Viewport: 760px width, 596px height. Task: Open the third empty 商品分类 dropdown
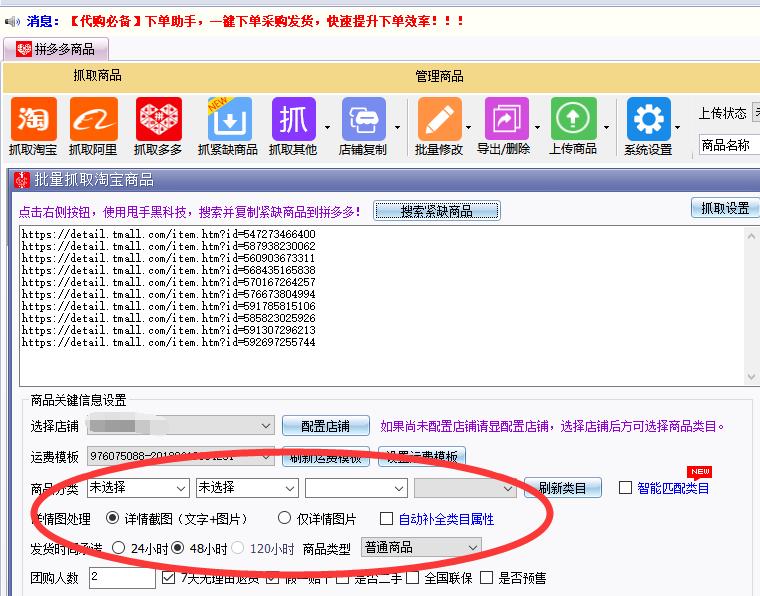(356, 488)
